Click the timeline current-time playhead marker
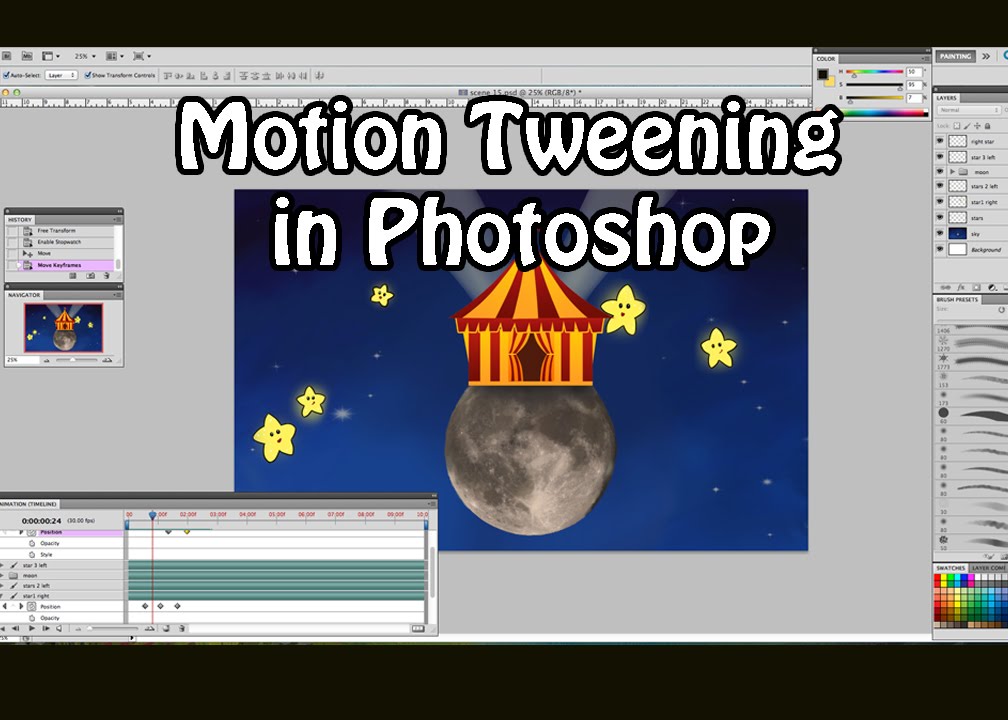The height and width of the screenshot is (720, 1008). pos(152,515)
